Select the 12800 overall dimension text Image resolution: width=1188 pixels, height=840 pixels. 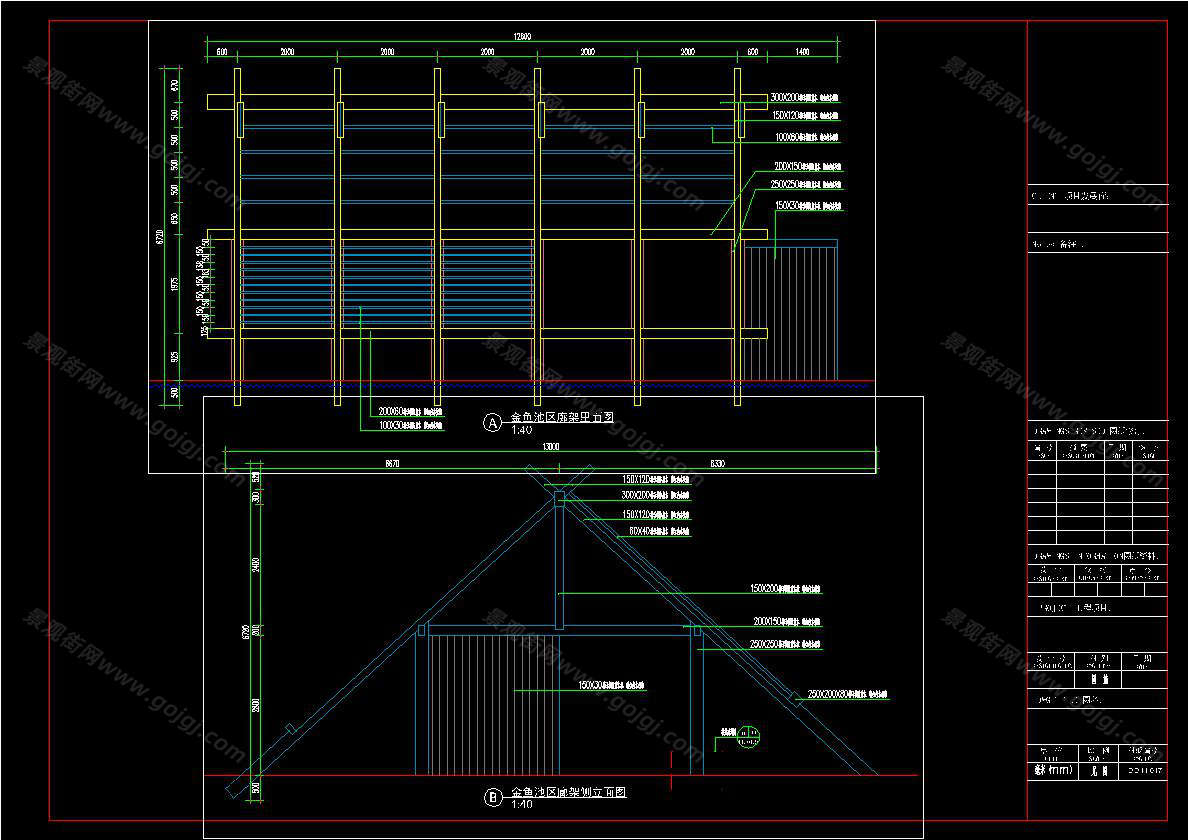(522, 37)
